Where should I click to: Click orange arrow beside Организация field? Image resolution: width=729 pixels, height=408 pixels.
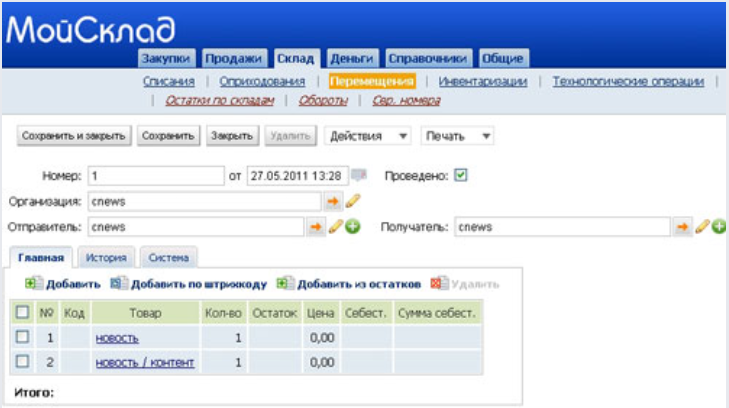pyautogui.click(x=333, y=201)
